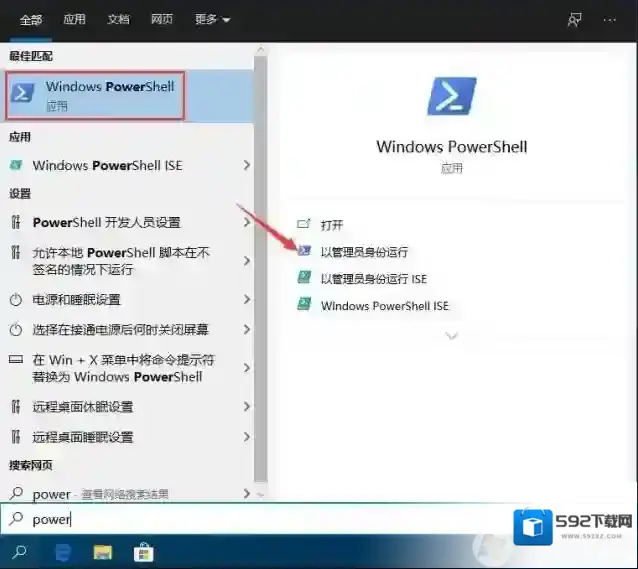The height and width of the screenshot is (569, 638).
Task: Open File Explorer from the taskbar
Action: 103,551
